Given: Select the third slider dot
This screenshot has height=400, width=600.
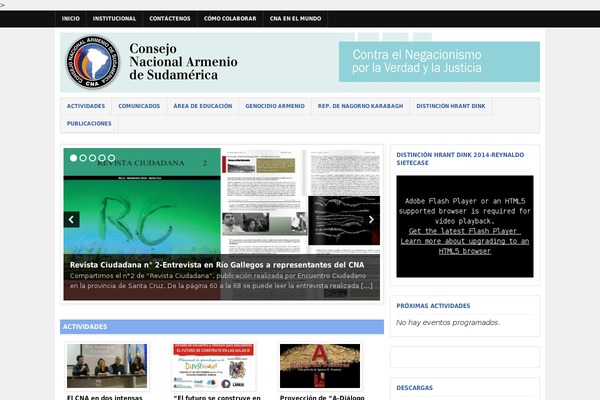Looking at the screenshot, I should (x=92, y=158).
